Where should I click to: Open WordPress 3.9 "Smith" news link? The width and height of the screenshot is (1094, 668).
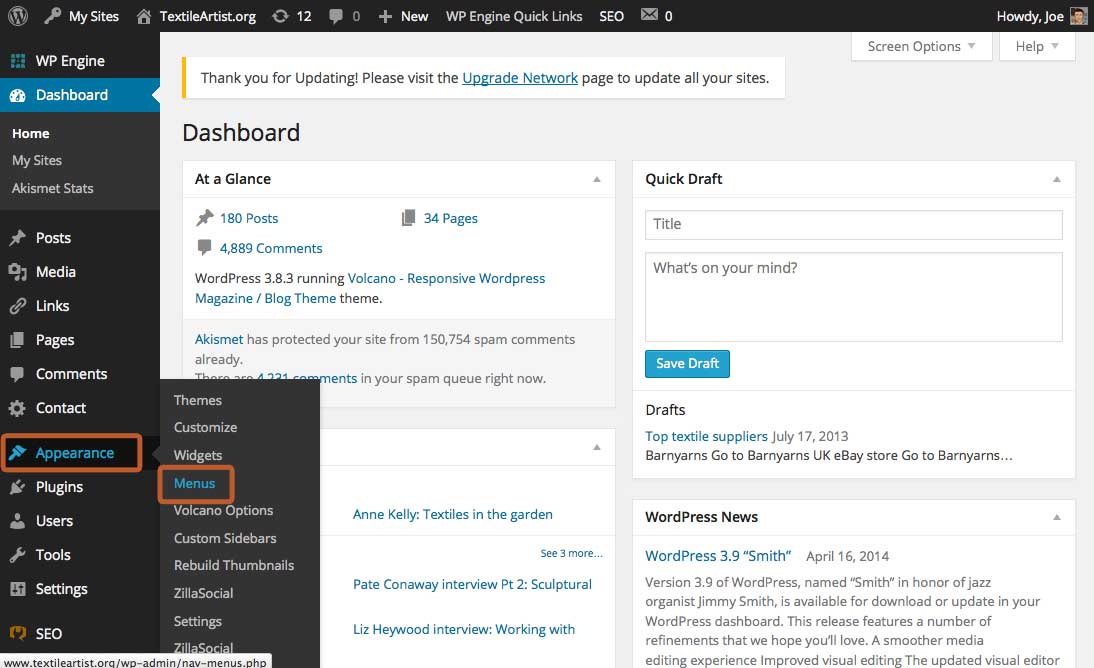coord(718,556)
